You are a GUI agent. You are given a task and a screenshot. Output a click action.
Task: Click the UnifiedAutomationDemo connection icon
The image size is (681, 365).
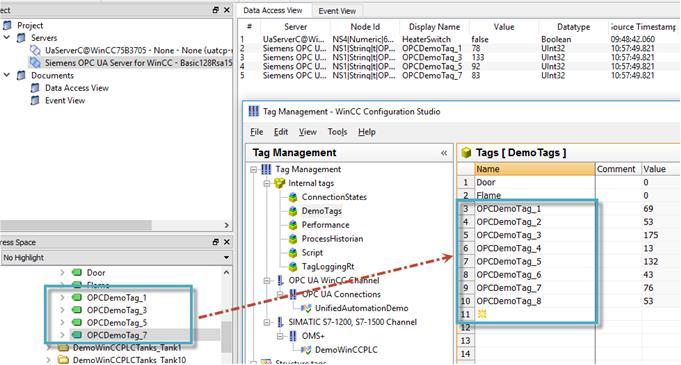click(x=306, y=309)
